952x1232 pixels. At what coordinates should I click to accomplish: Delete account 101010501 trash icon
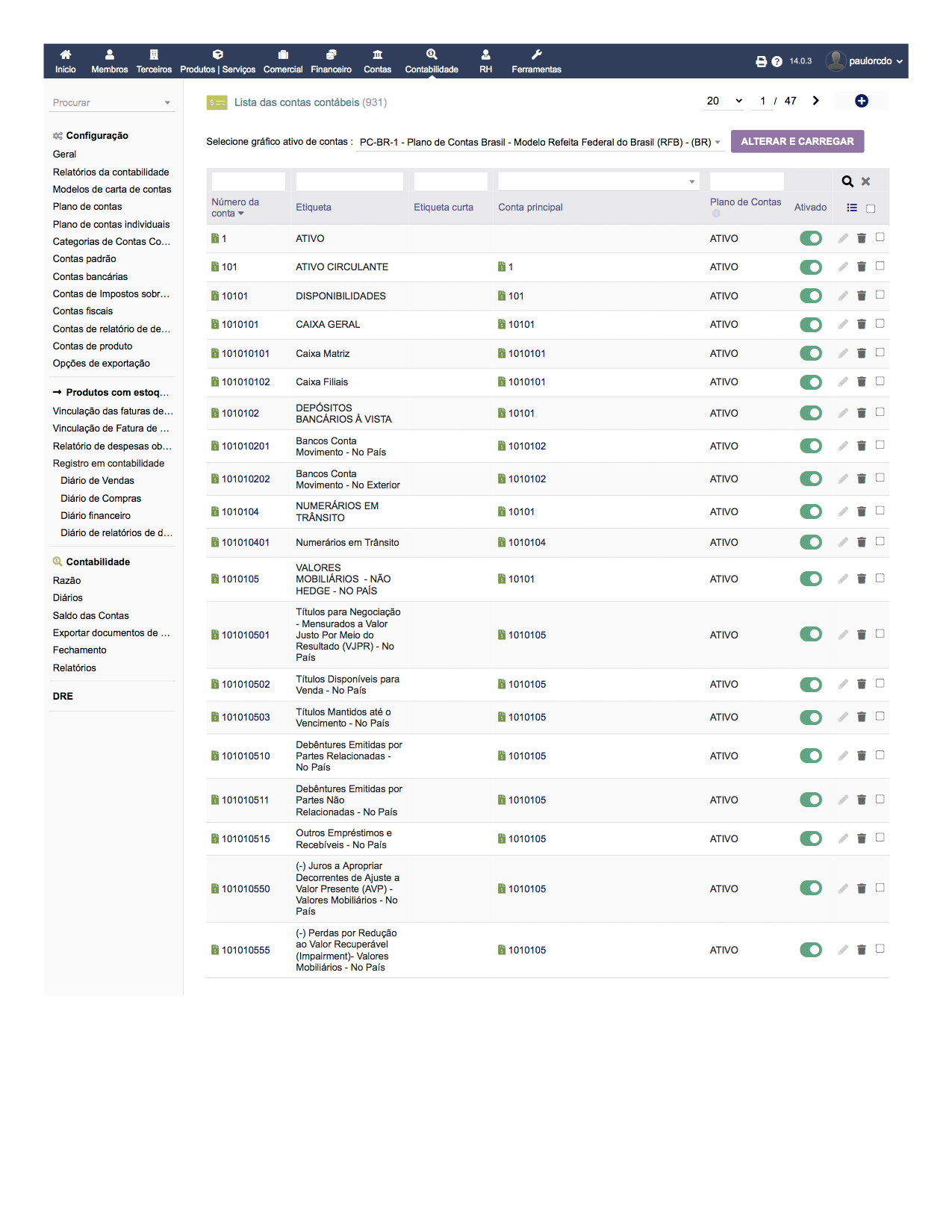[861, 635]
